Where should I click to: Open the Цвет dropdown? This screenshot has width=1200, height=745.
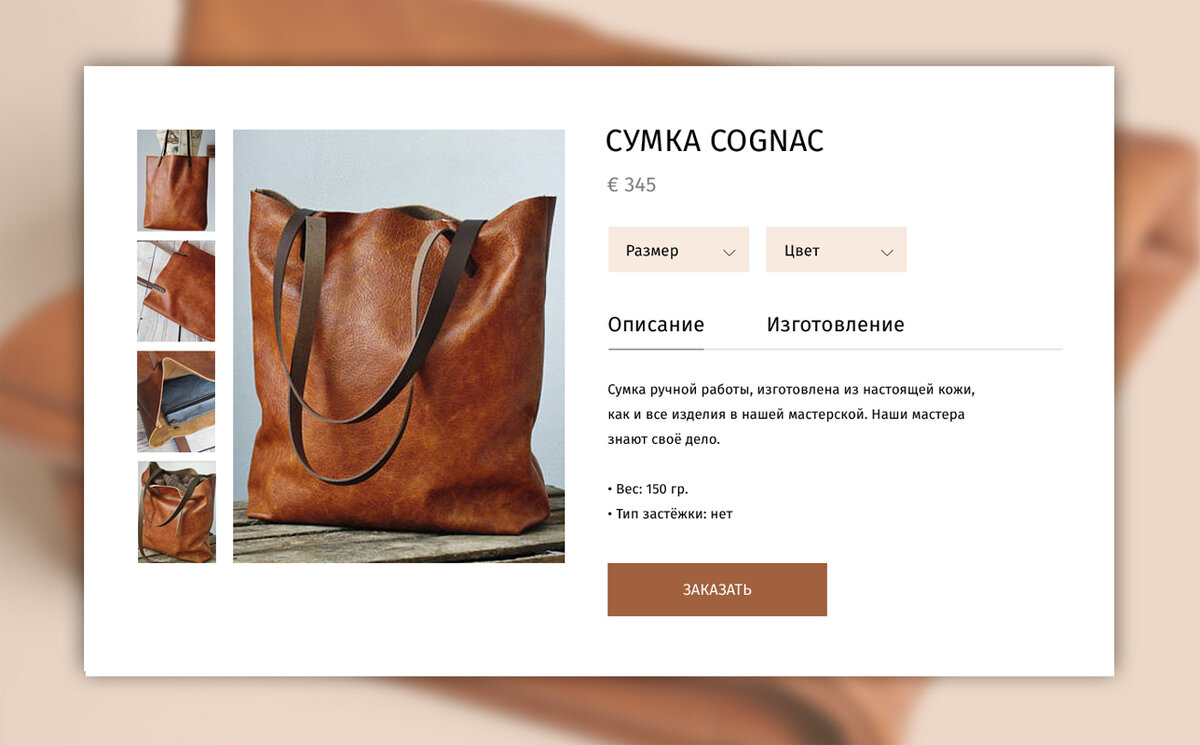[x=836, y=249]
